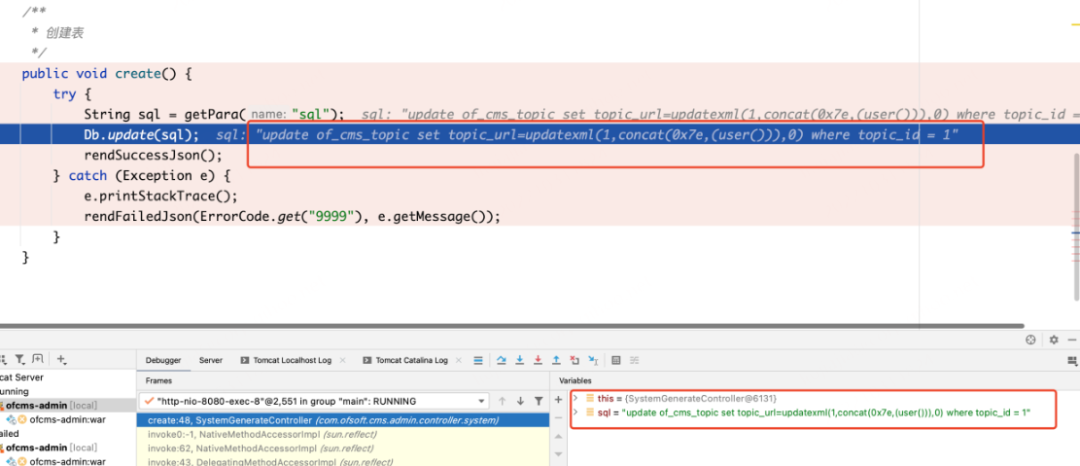Close the Tomcat Catalina Log tab

[x=459, y=360]
